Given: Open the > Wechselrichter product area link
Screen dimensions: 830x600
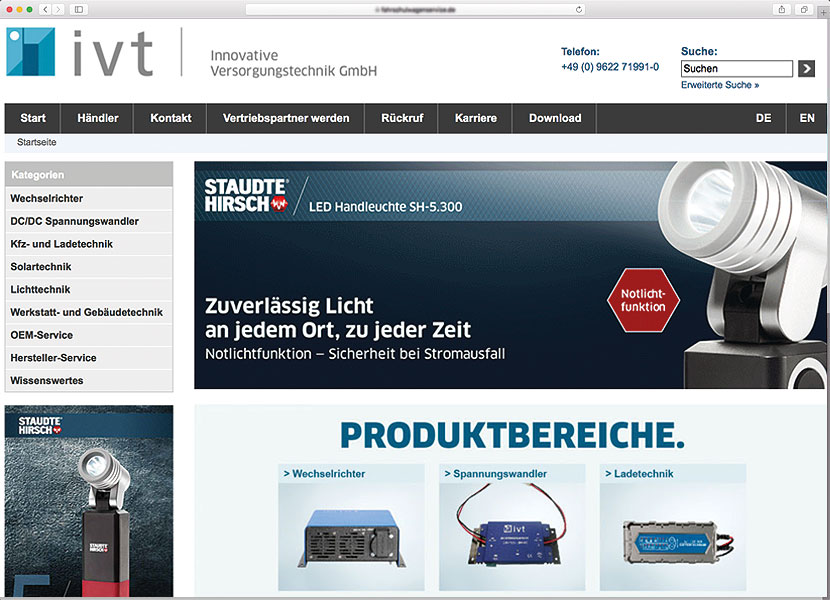Looking at the screenshot, I should point(324,473).
